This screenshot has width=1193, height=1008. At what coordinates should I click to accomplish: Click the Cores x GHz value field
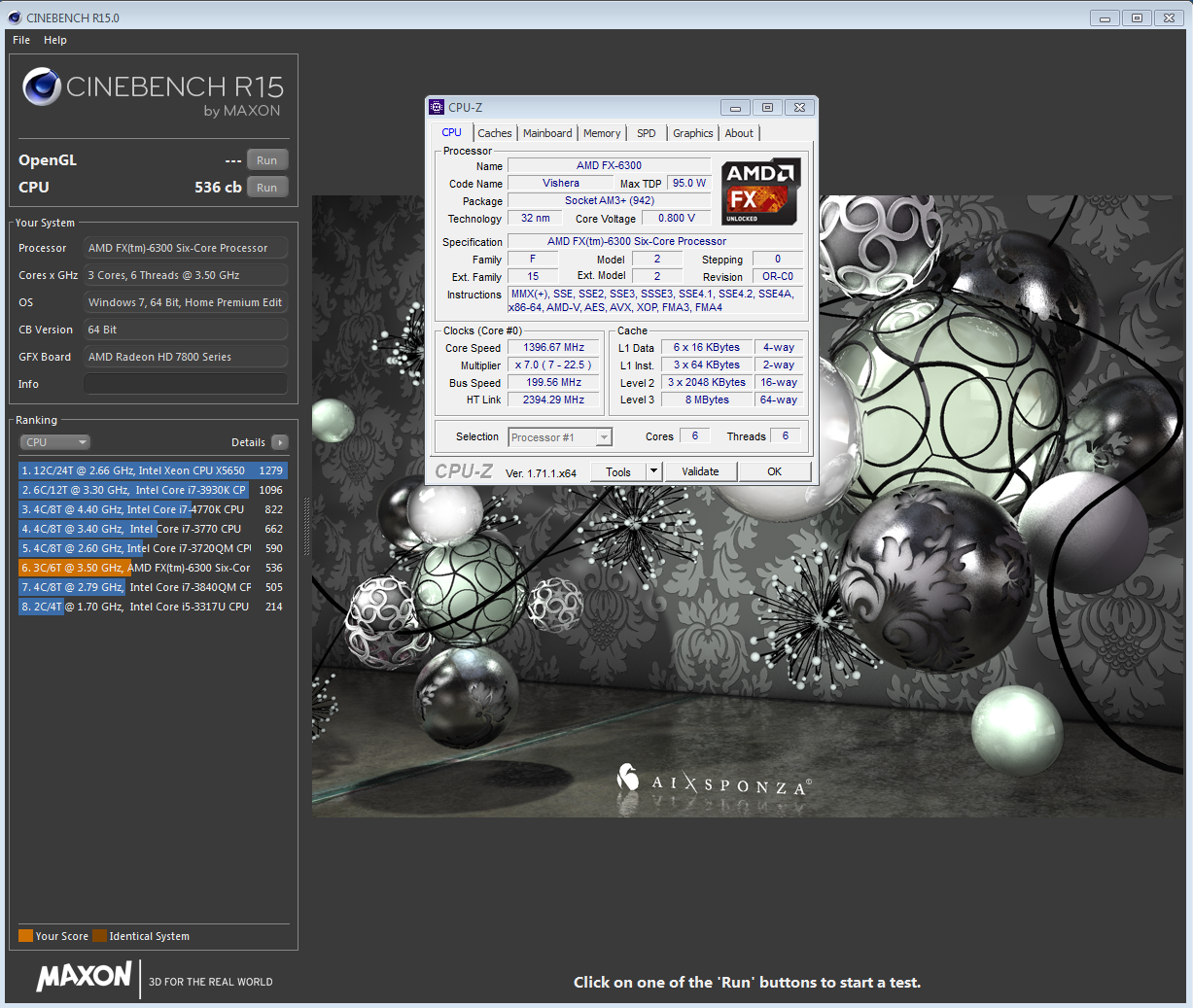(186, 275)
